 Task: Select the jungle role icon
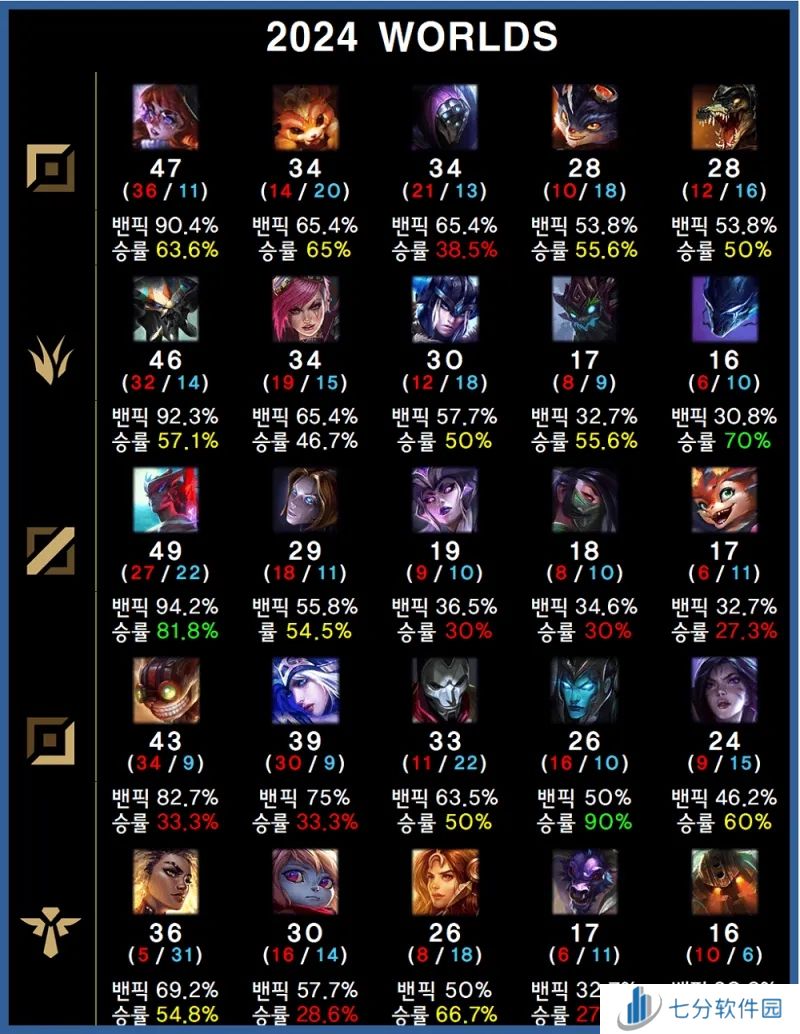coord(51,360)
